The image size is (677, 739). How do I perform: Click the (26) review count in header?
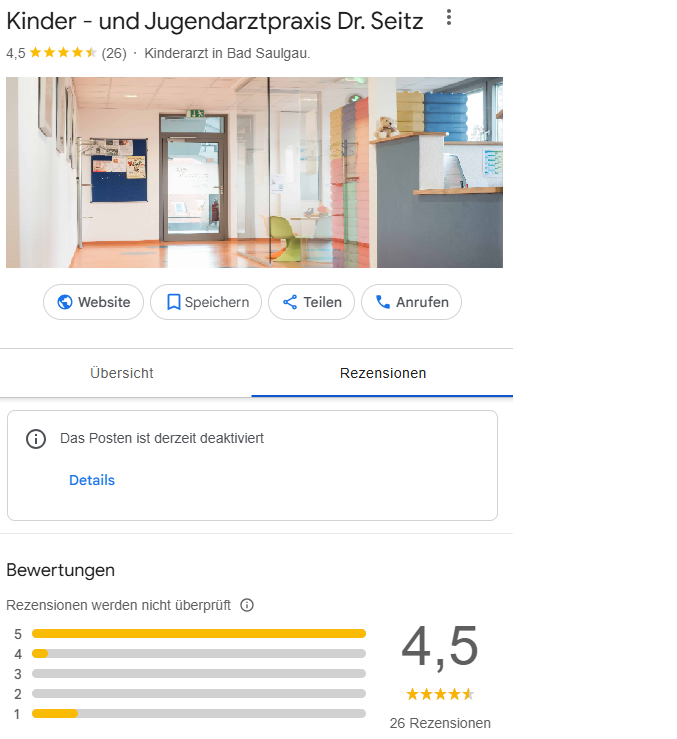point(114,53)
